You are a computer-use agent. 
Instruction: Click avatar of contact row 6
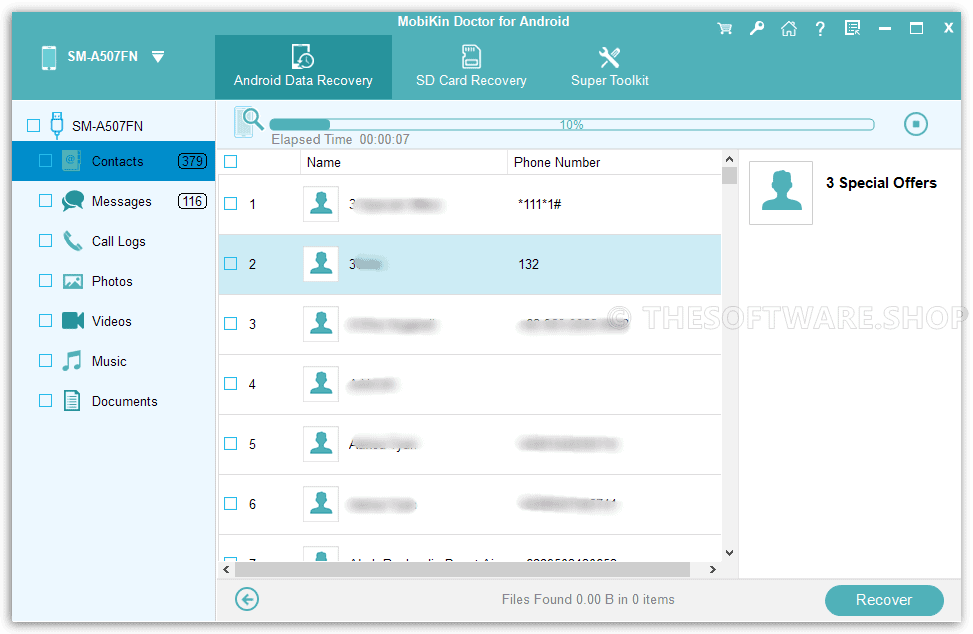click(x=321, y=504)
